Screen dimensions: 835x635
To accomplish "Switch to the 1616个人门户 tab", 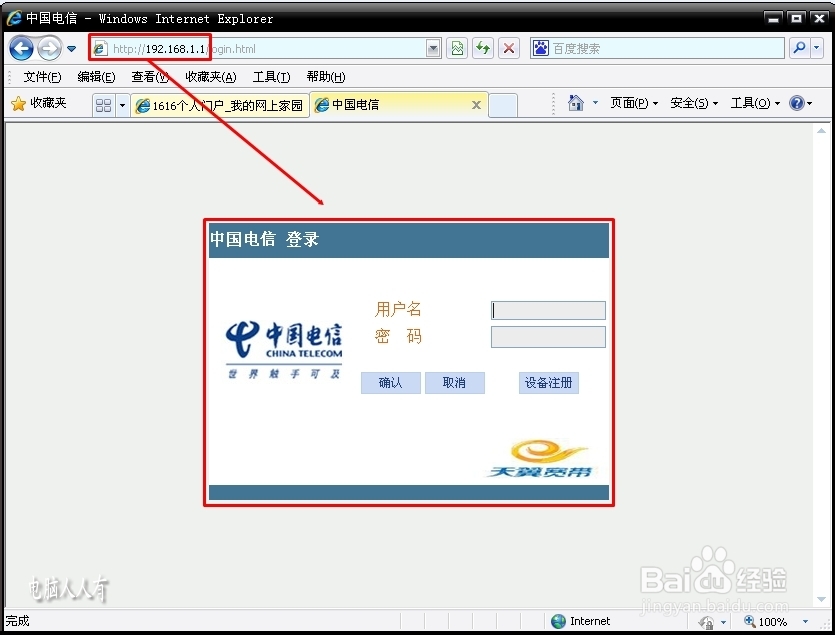I will pyautogui.click(x=220, y=105).
